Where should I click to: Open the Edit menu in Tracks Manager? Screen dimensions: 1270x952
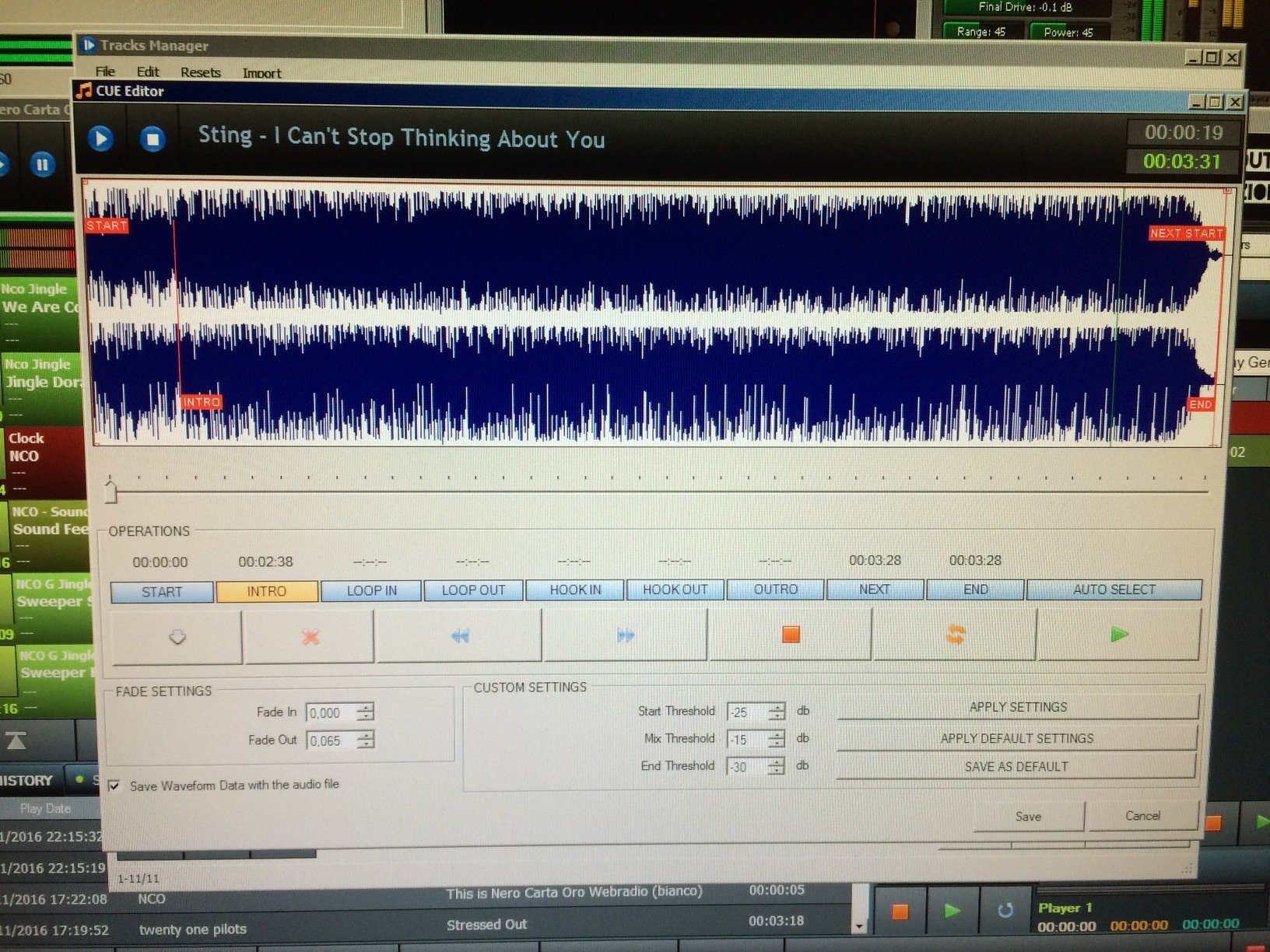pos(148,72)
